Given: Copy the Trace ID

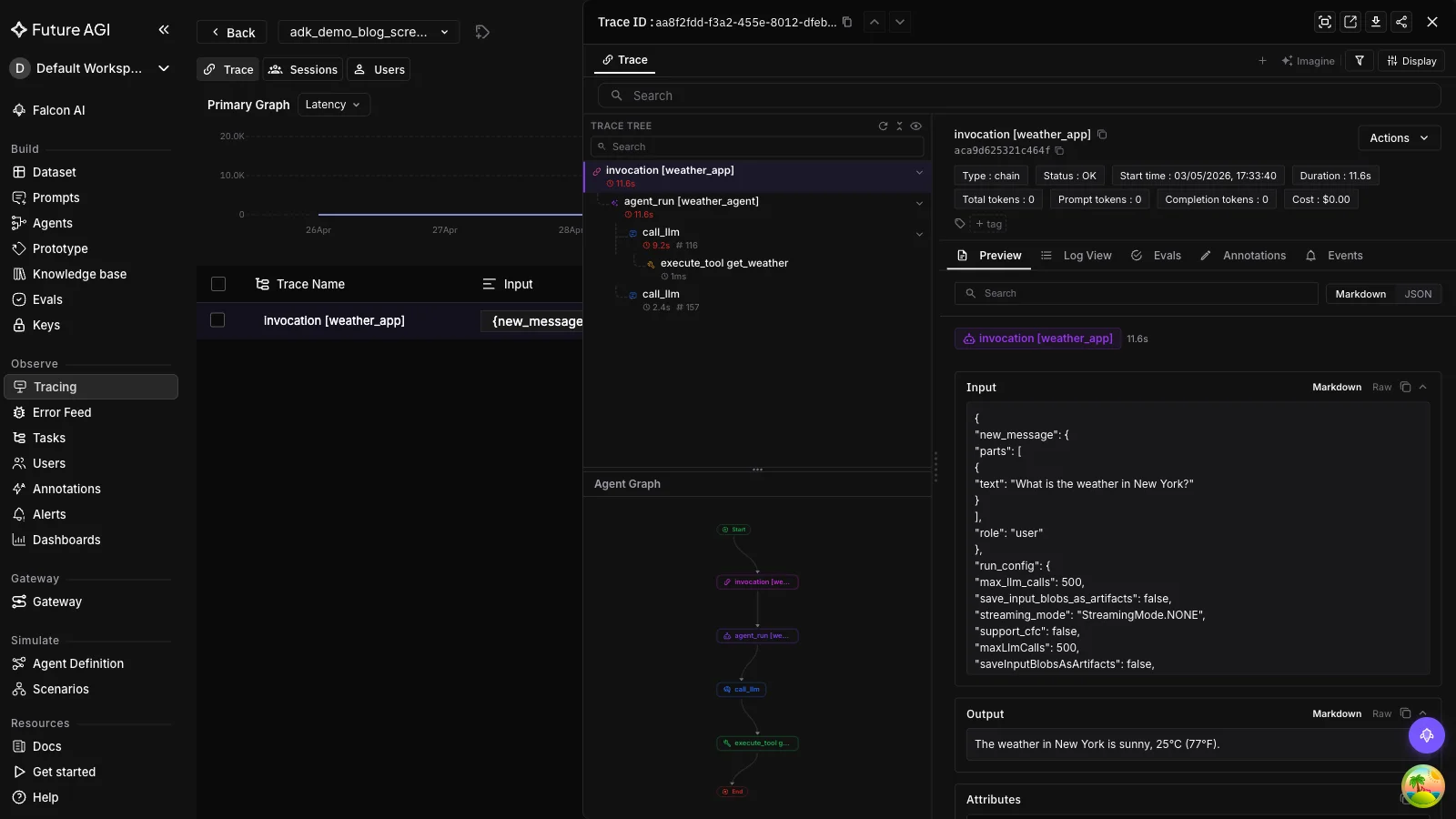Looking at the screenshot, I should coord(847,22).
